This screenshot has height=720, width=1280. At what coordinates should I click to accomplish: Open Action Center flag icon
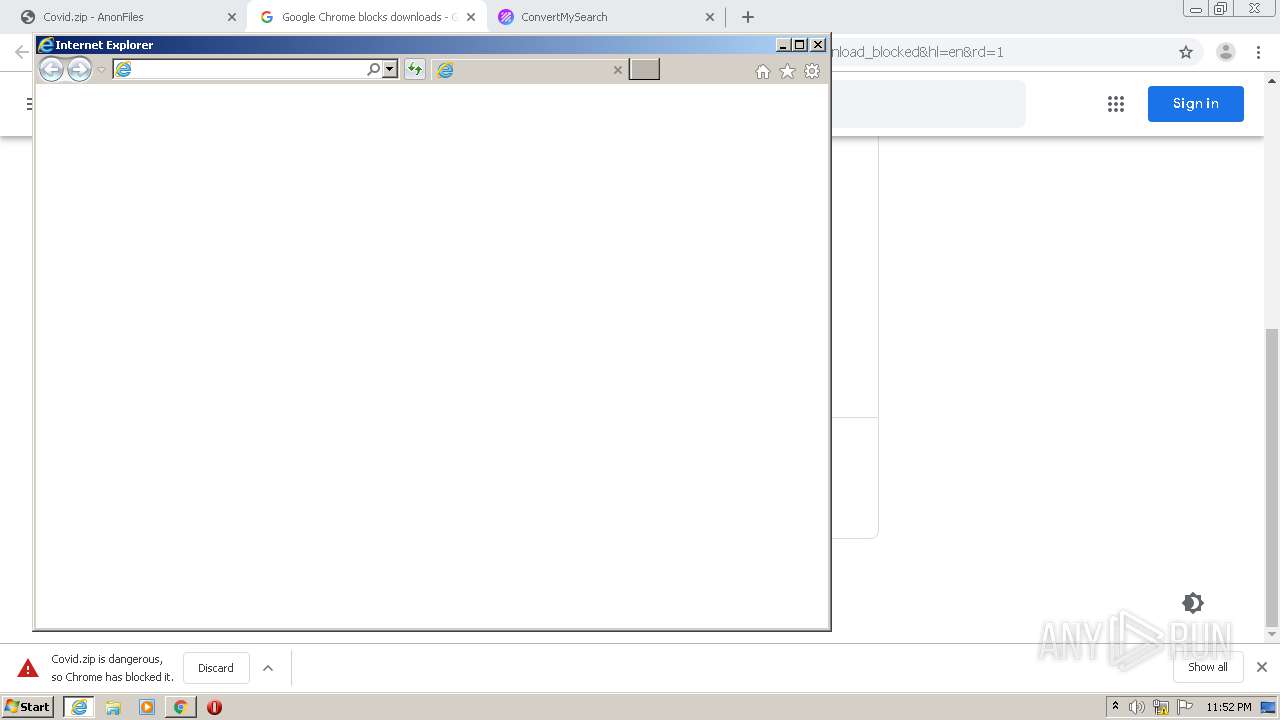1185,707
